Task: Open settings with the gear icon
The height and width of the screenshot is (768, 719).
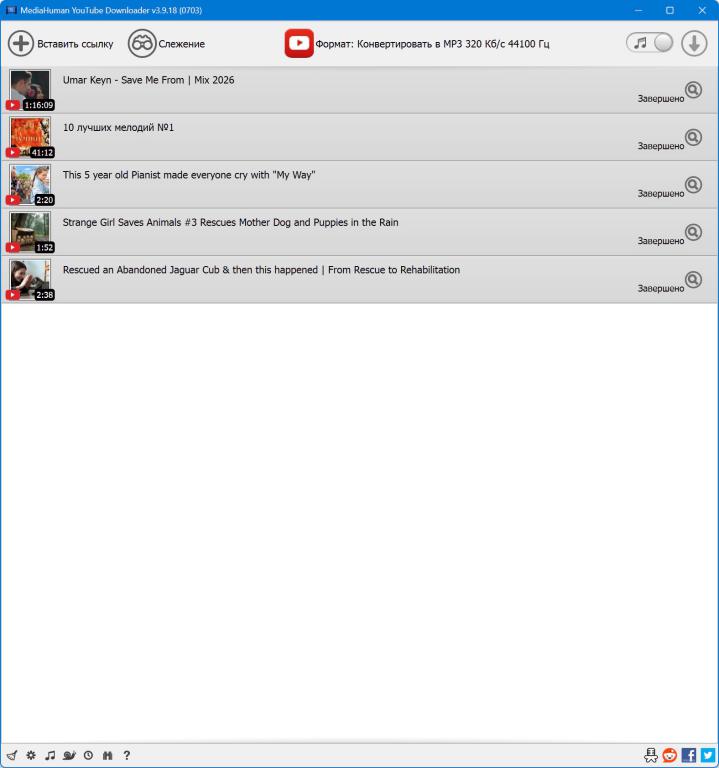Action: 31,756
